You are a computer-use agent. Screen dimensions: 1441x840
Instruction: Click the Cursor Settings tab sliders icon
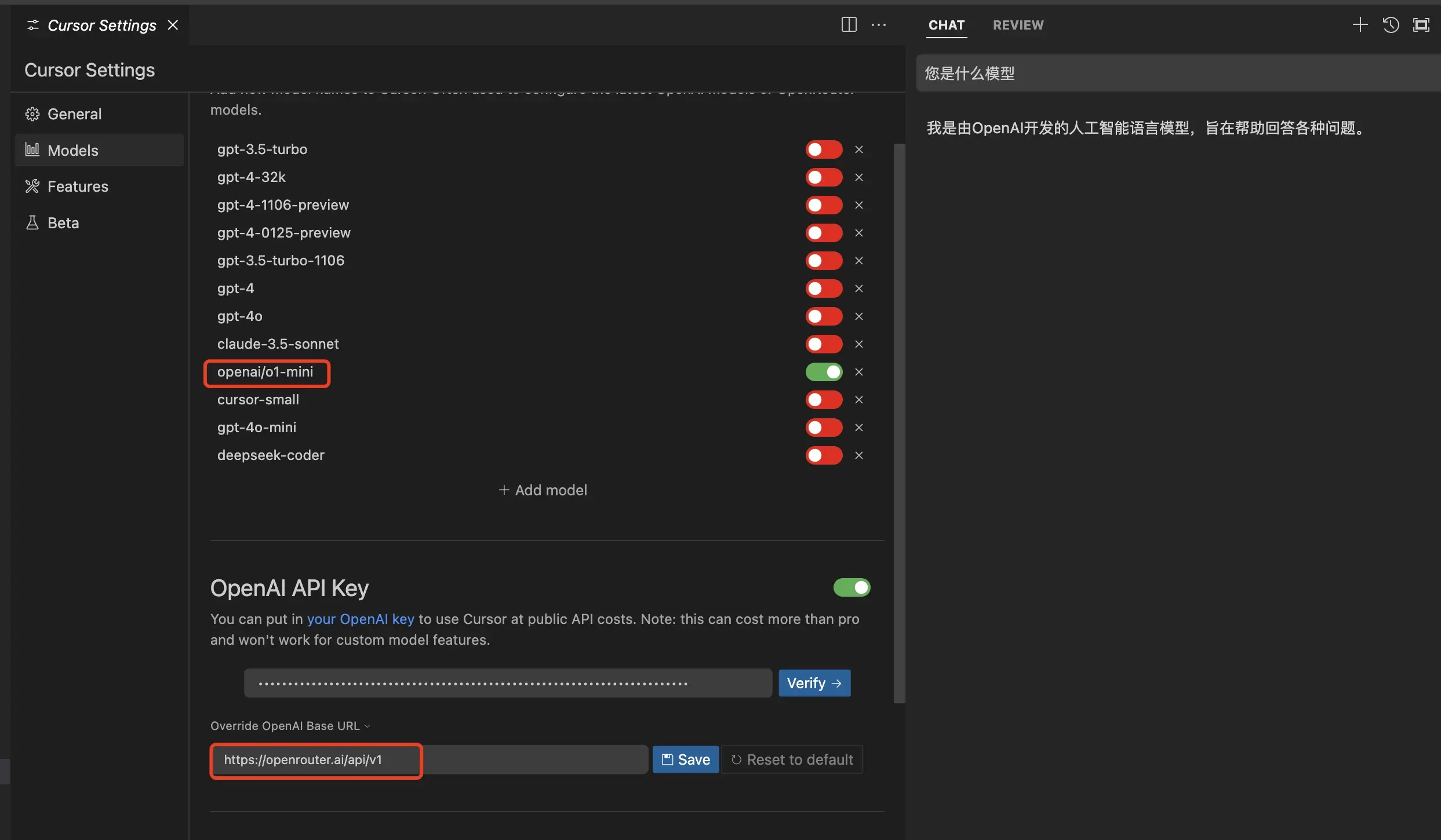click(x=33, y=25)
